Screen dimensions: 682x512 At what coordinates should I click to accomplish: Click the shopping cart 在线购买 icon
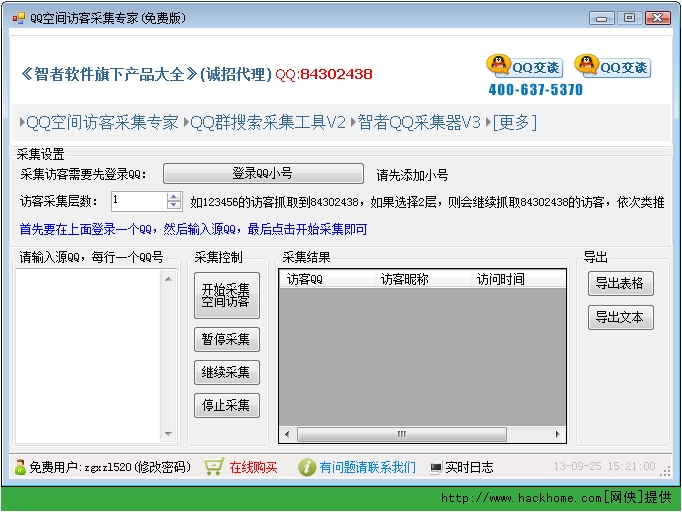[214, 467]
